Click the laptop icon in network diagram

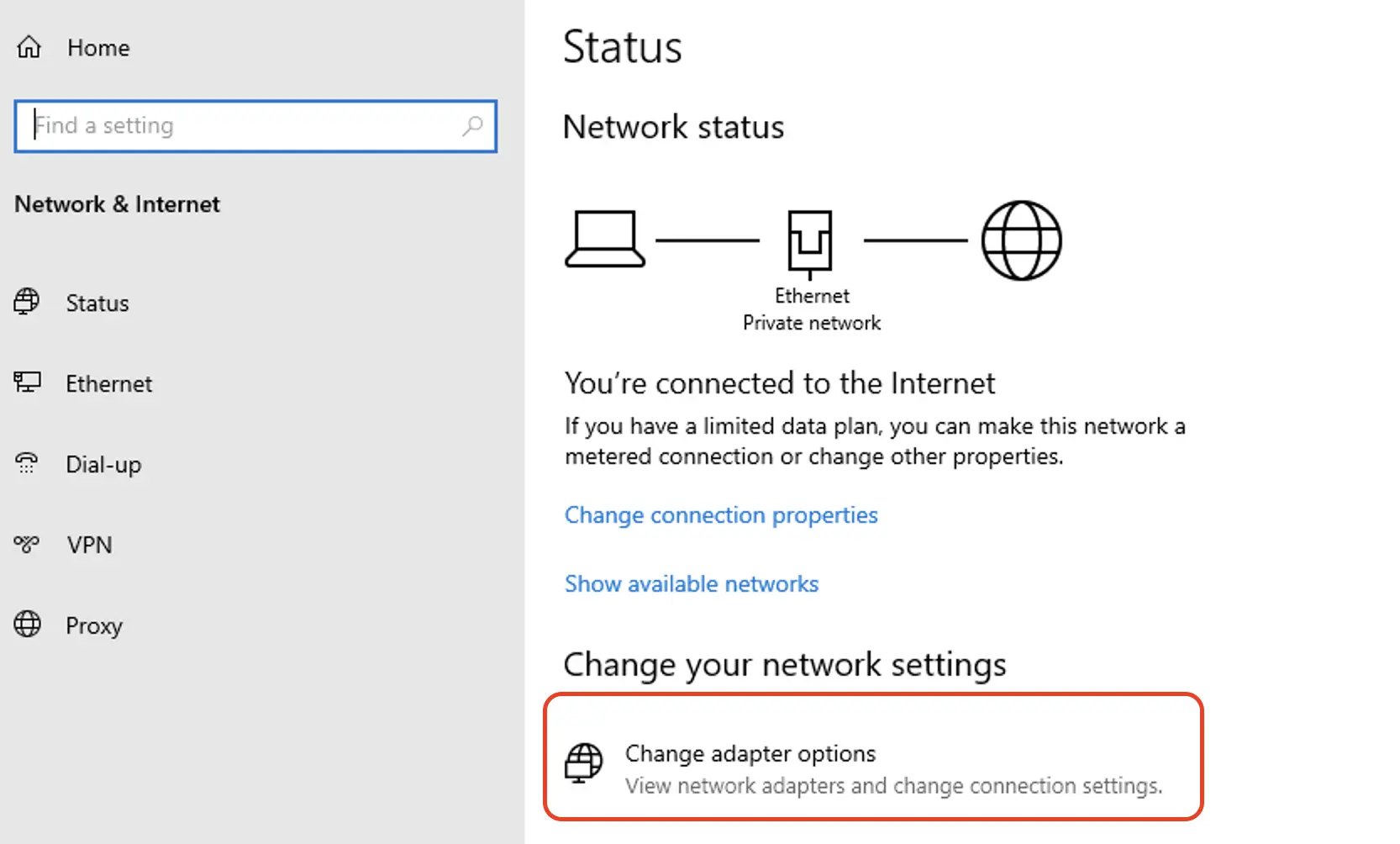604,240
